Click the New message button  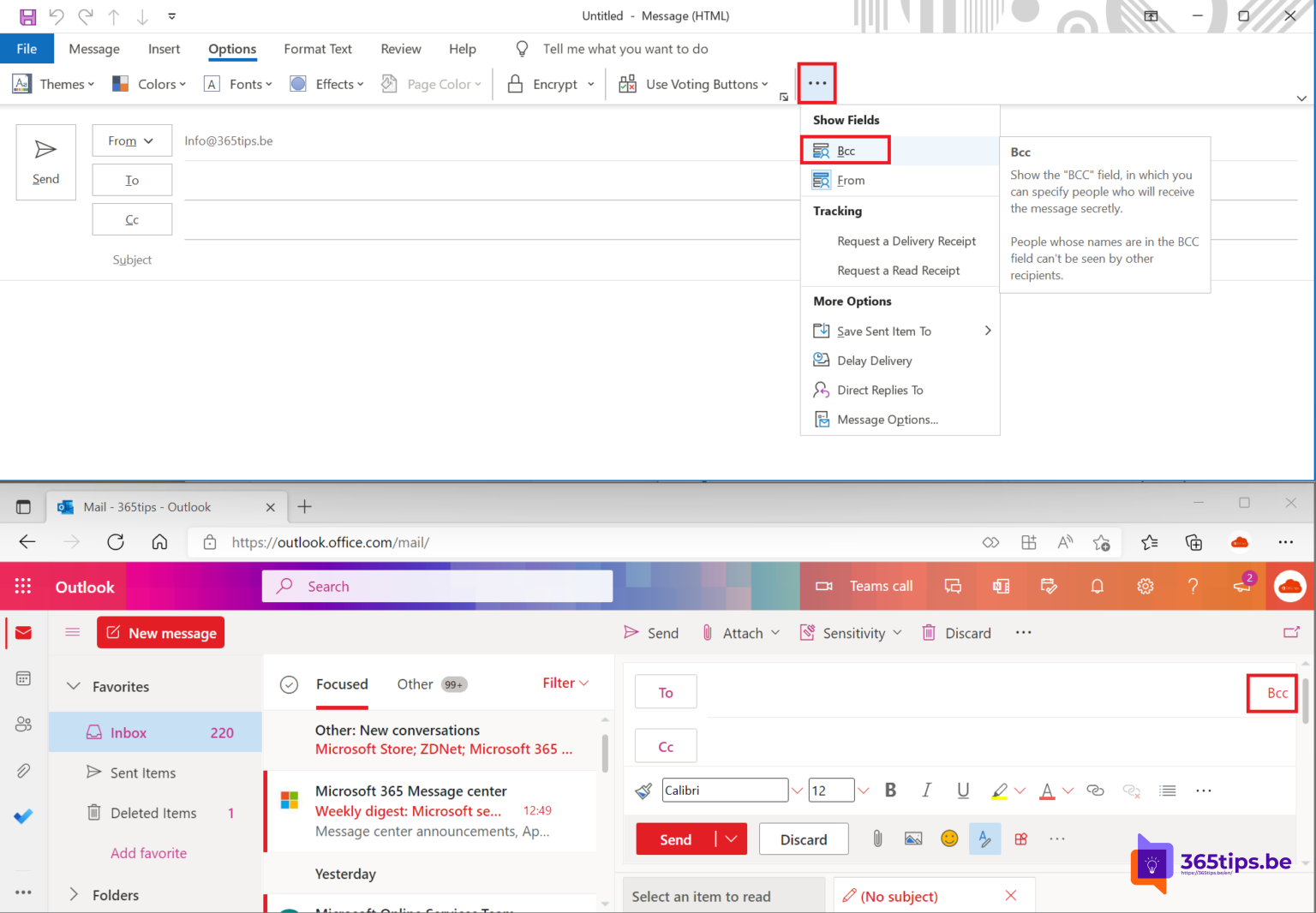(x=160, y=632)
